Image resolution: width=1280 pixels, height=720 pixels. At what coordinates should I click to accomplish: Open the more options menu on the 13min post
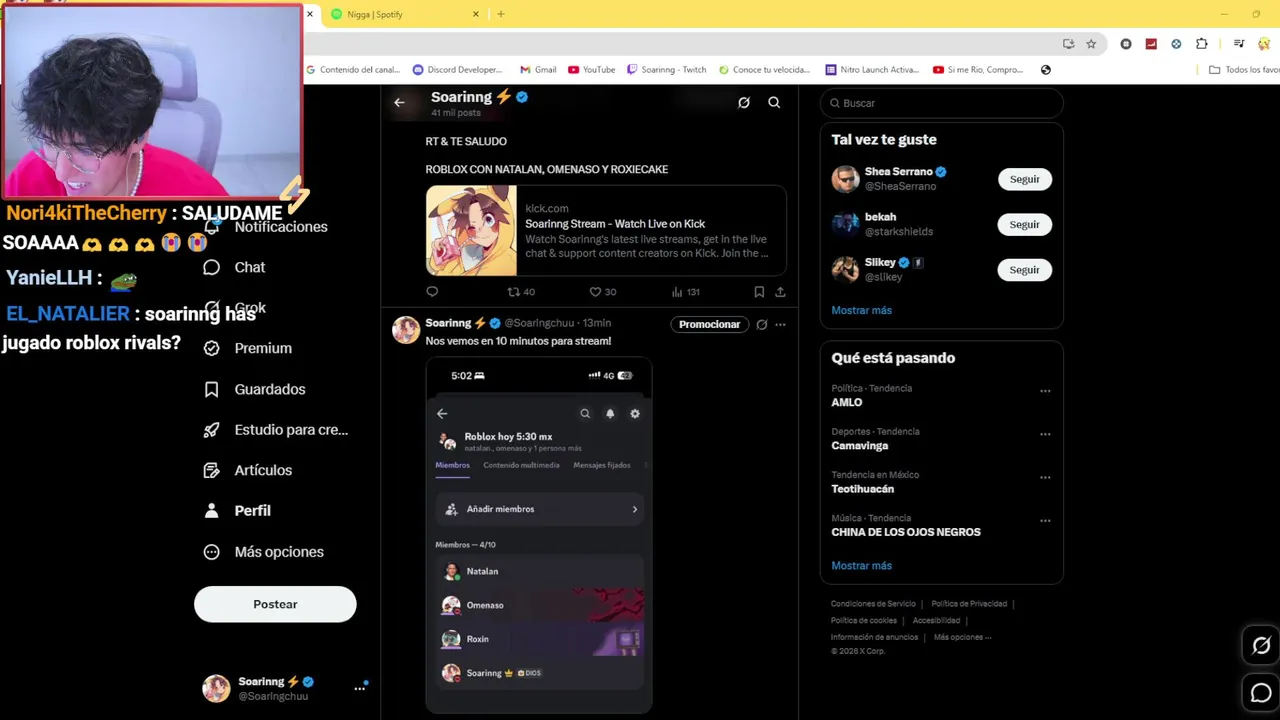(780, 324)
